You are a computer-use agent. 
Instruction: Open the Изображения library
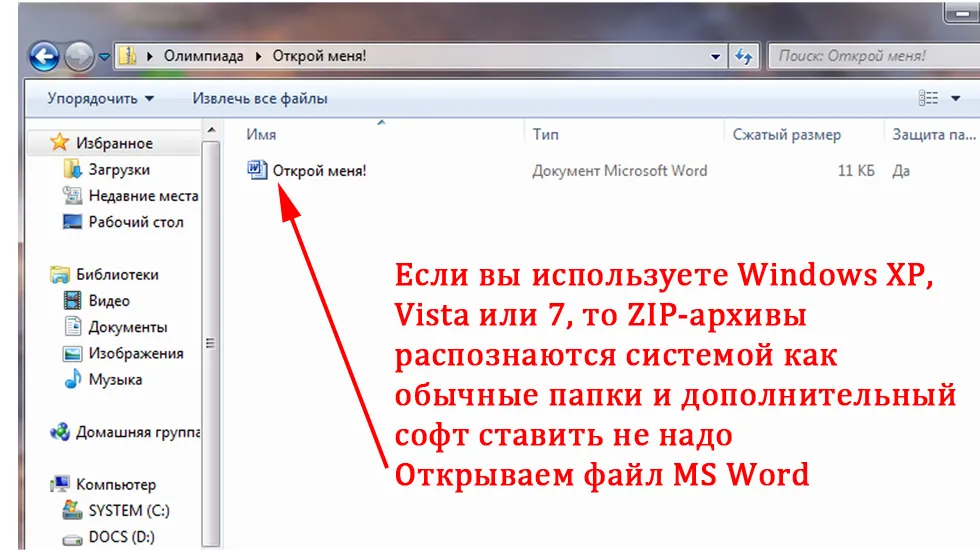click(x=136, y=353)
